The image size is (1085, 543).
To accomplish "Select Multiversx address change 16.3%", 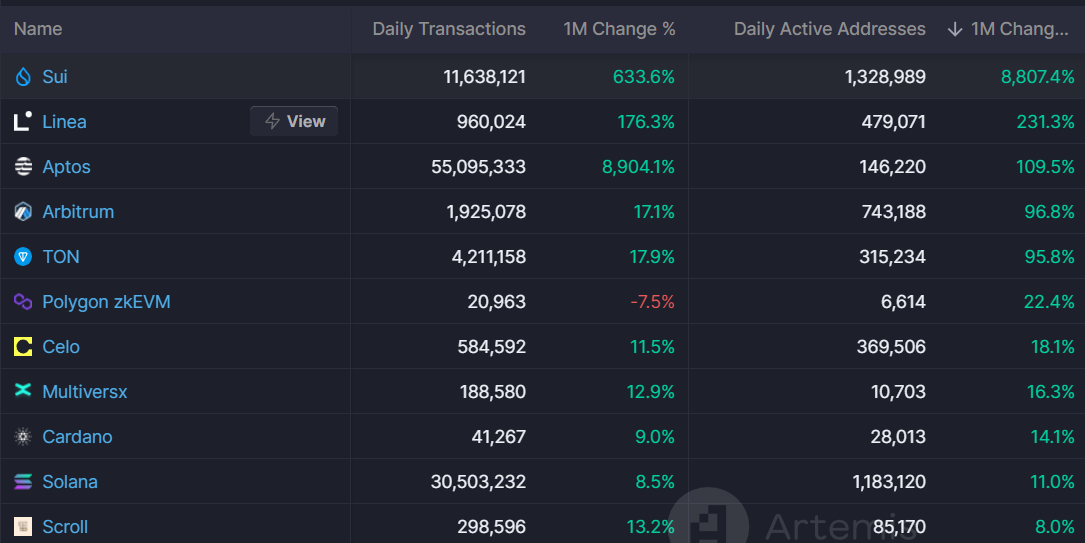I will coord(1050,392).
